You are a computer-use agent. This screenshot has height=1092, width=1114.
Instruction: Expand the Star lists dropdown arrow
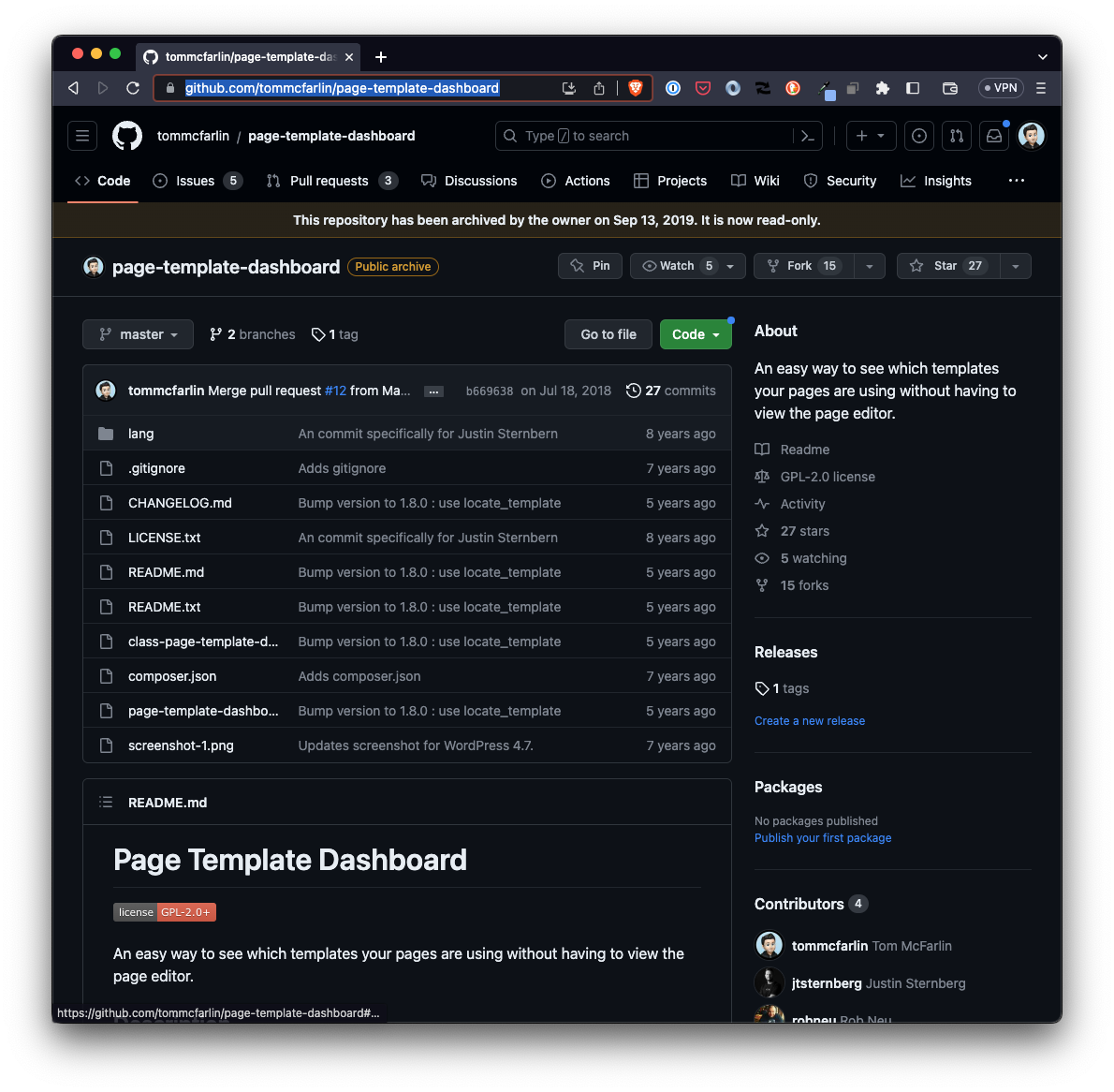1016,266
